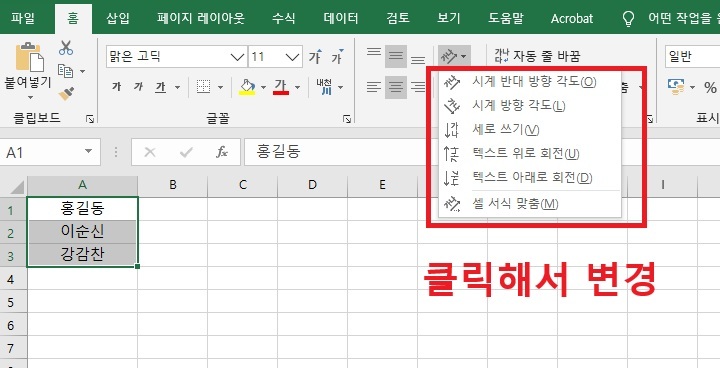720x368 pixels.
Task: Click the Orientation (text direction) button
Action: [454, 57]
